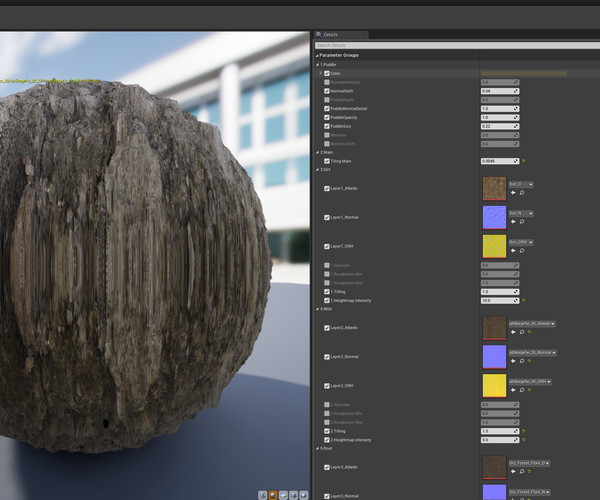600x500 pixels.
Task: Select cylinder preview mesh in viewport toolbar
Action: coord(262,495)
